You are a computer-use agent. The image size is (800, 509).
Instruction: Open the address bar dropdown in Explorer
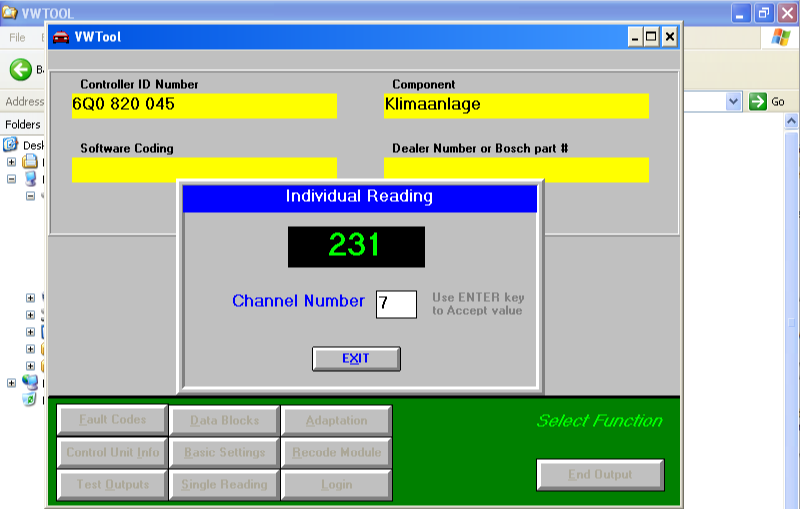[x=733, y=101]
